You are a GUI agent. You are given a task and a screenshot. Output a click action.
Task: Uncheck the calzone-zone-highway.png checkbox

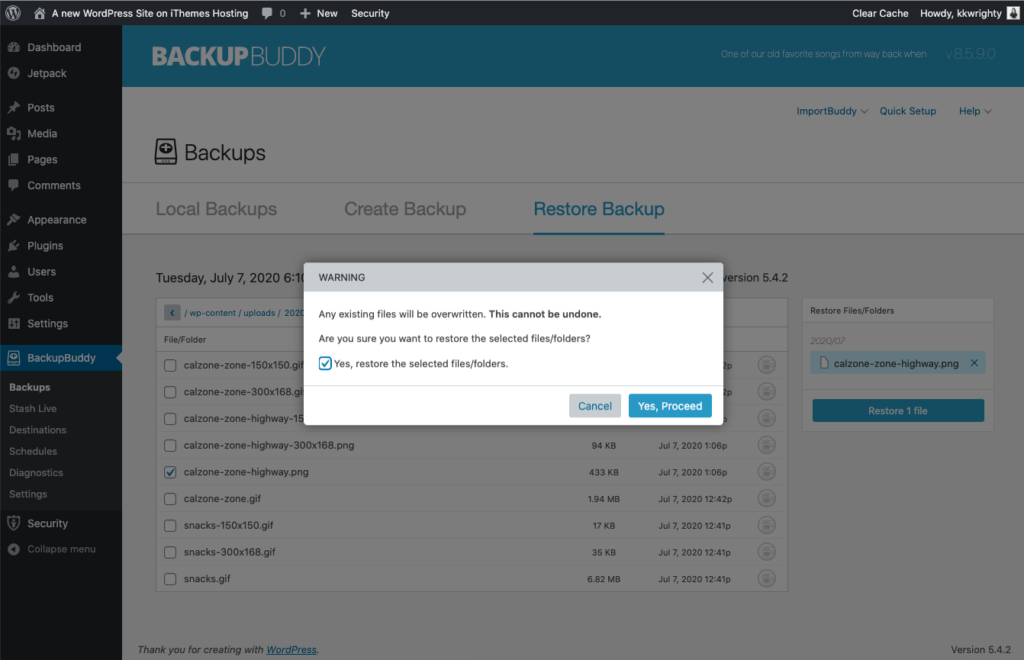coord(170,472)
